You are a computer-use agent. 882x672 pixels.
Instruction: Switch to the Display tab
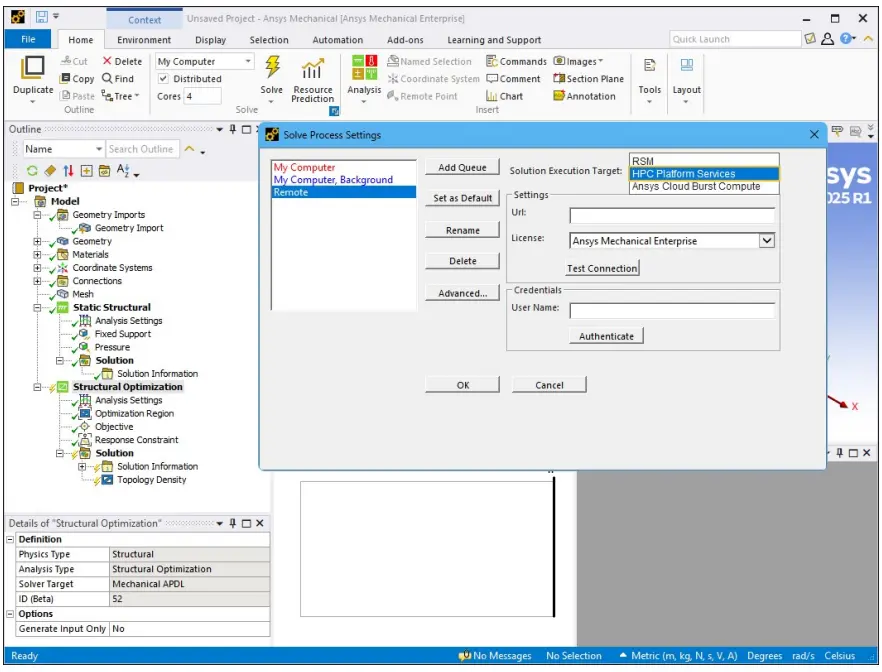click(210, 40)
